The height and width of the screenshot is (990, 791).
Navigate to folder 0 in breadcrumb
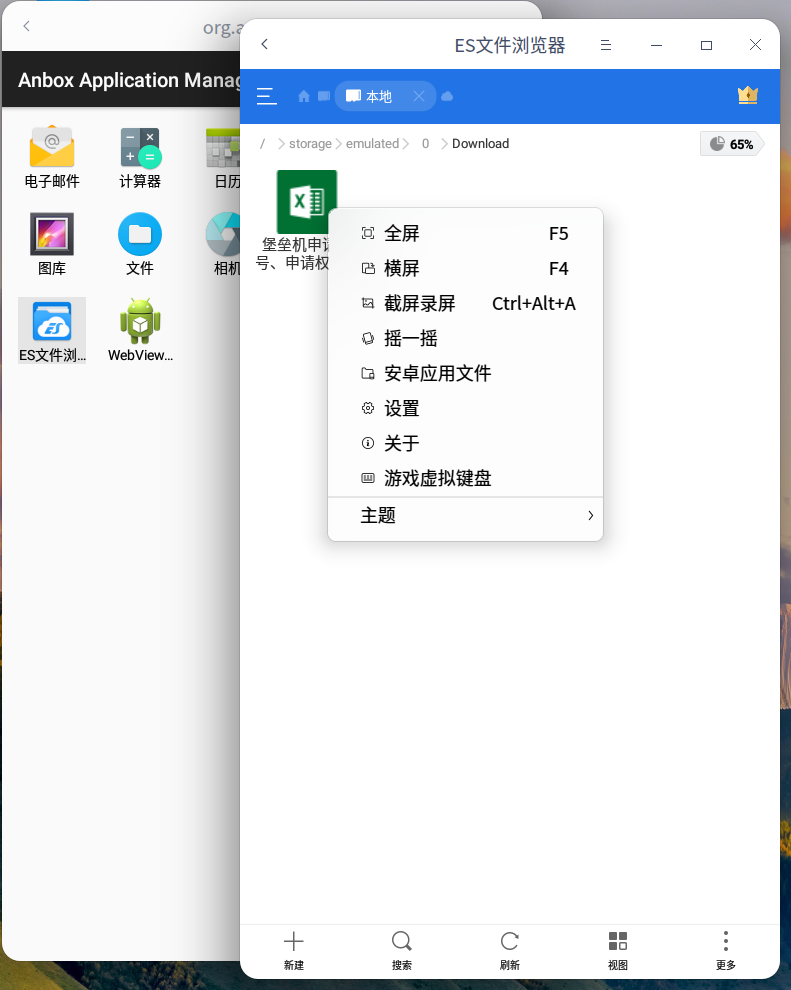[425, 144]
